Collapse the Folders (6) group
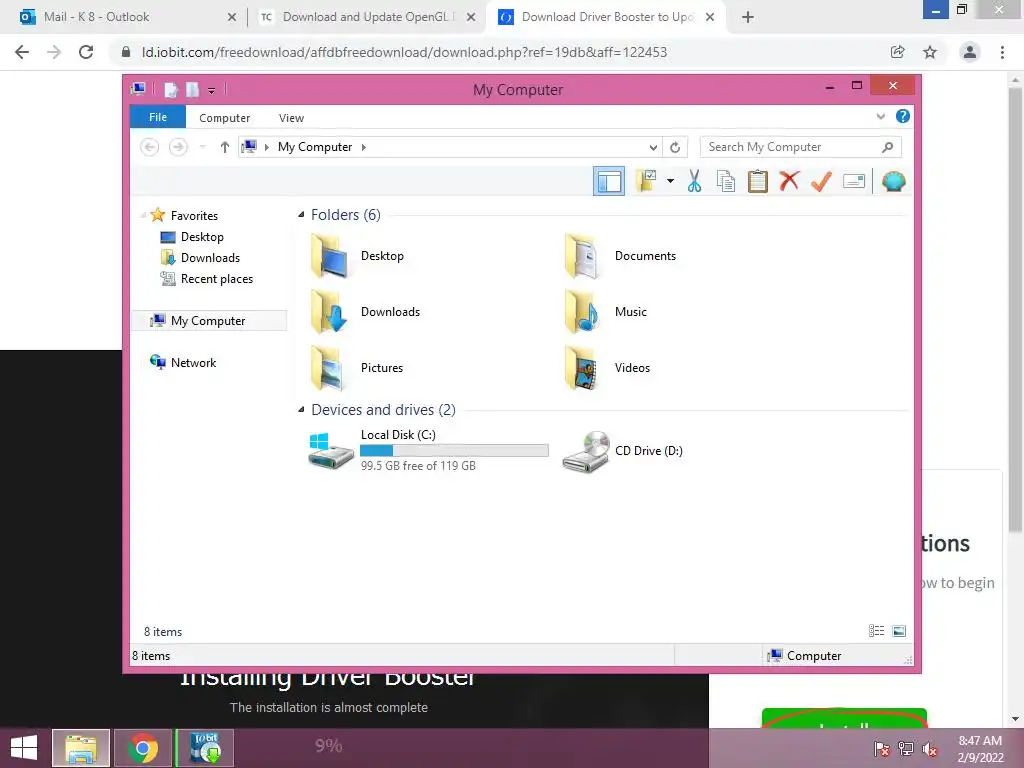The width and height of the screenshot is (1024, 768). (x=301, y=215)
